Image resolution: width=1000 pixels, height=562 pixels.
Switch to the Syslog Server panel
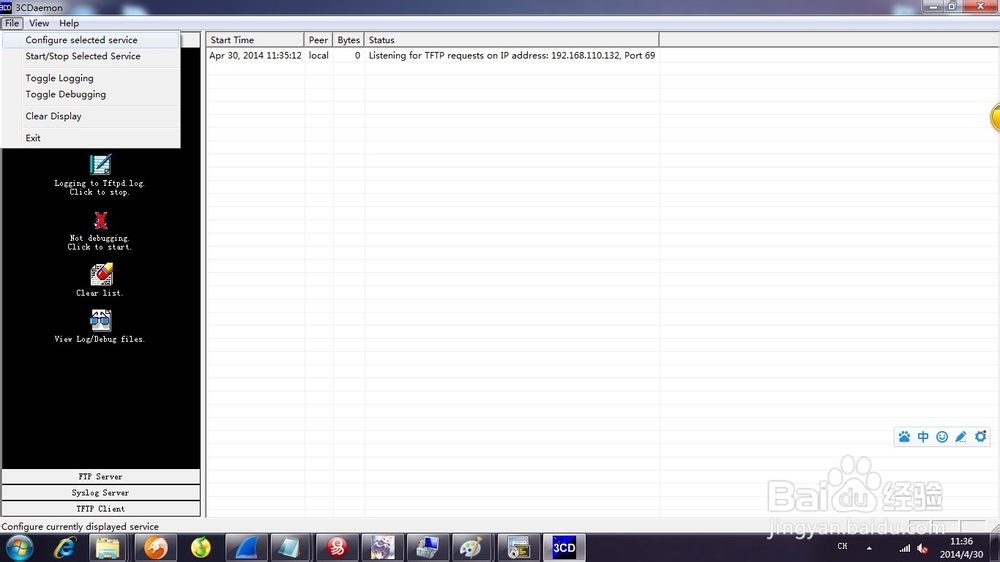[x=101, y=492]
